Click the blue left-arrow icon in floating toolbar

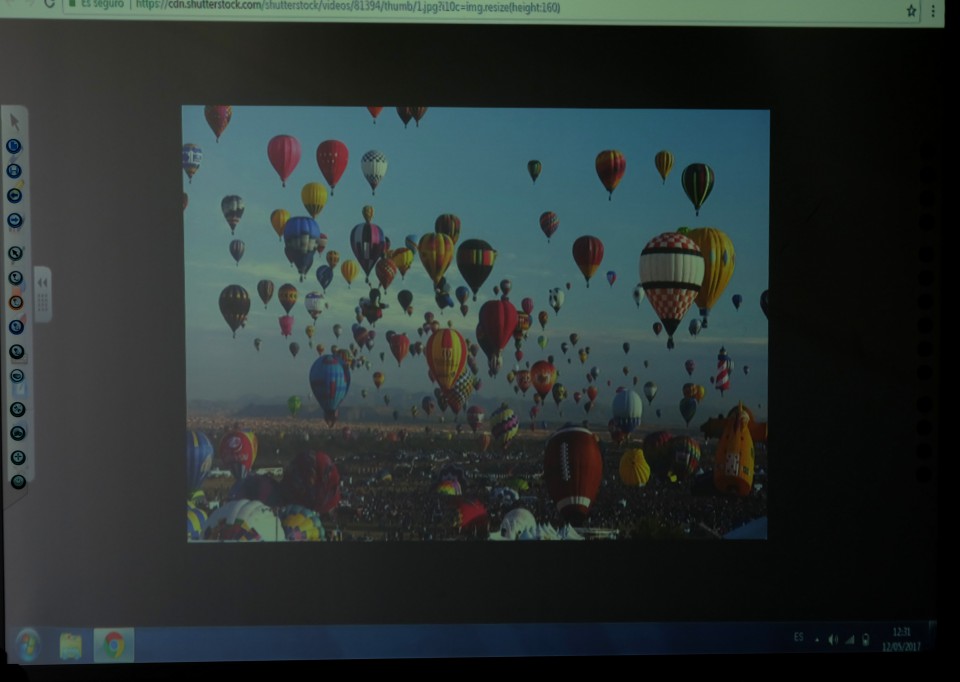[15, 195]
